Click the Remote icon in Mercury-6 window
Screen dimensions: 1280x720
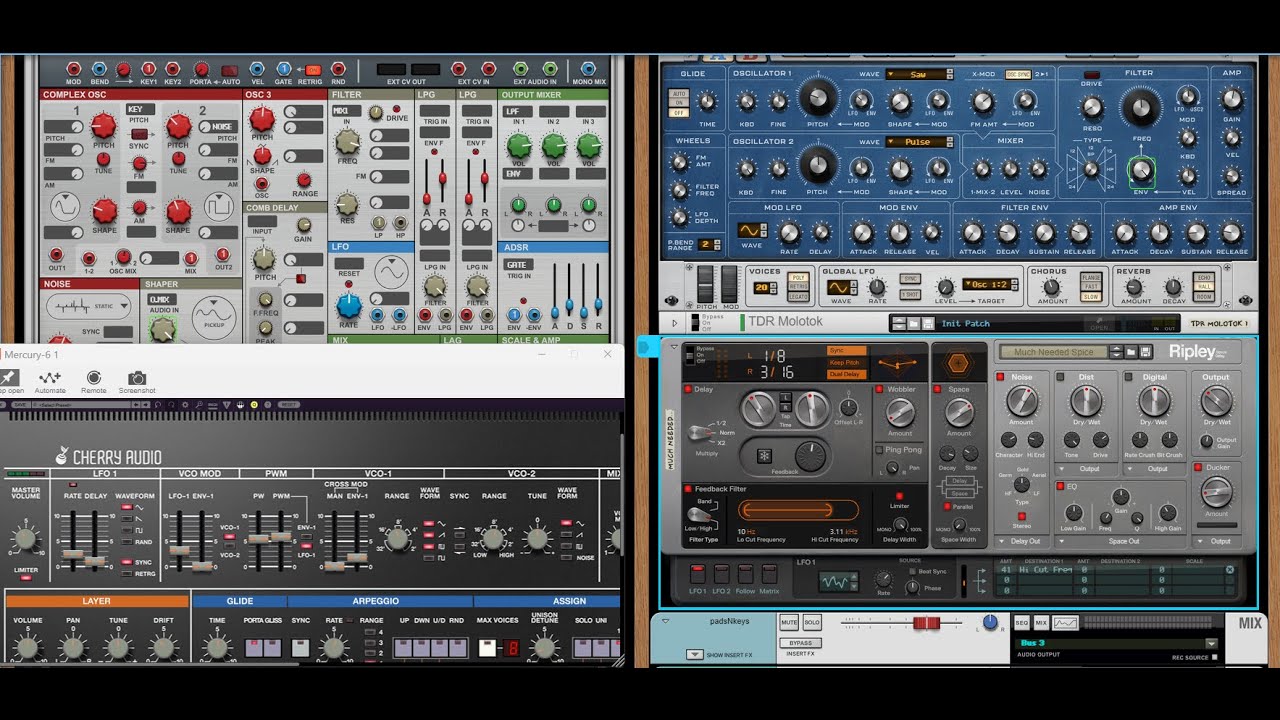point(94,378)
